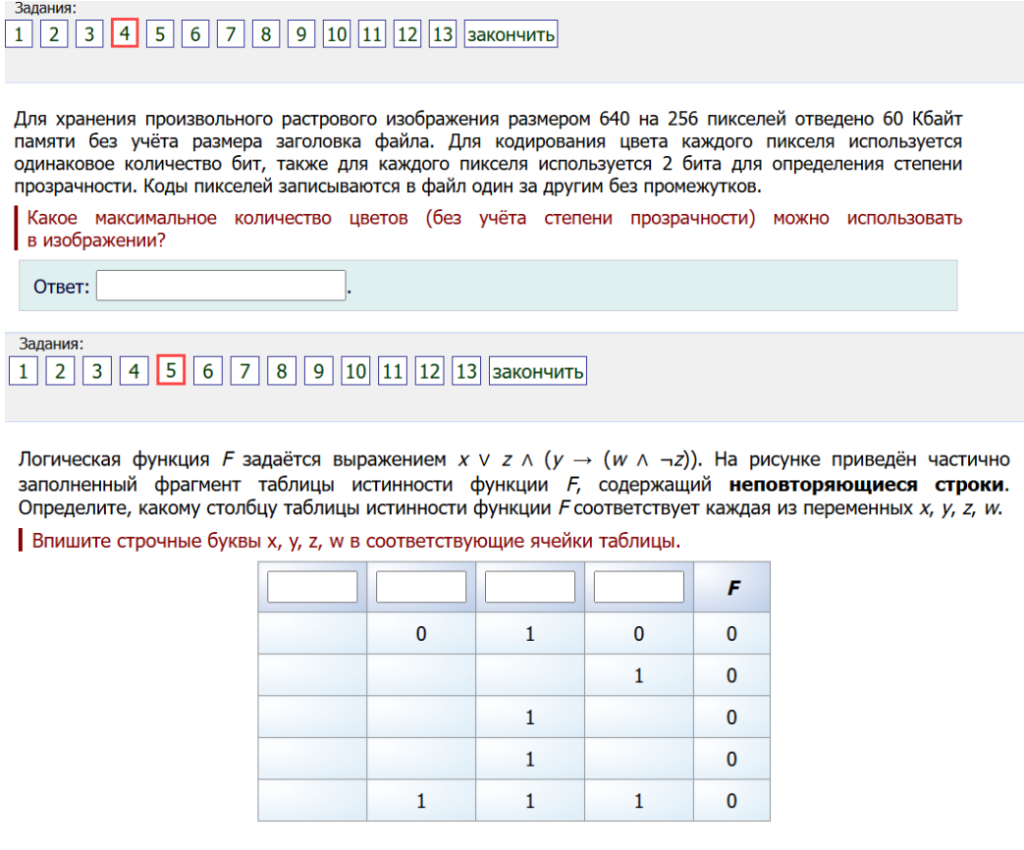This screenshot has width=1024, height=850.
Task: Select task 2 in the lower navigation row
Action: [x=59, y=372]
